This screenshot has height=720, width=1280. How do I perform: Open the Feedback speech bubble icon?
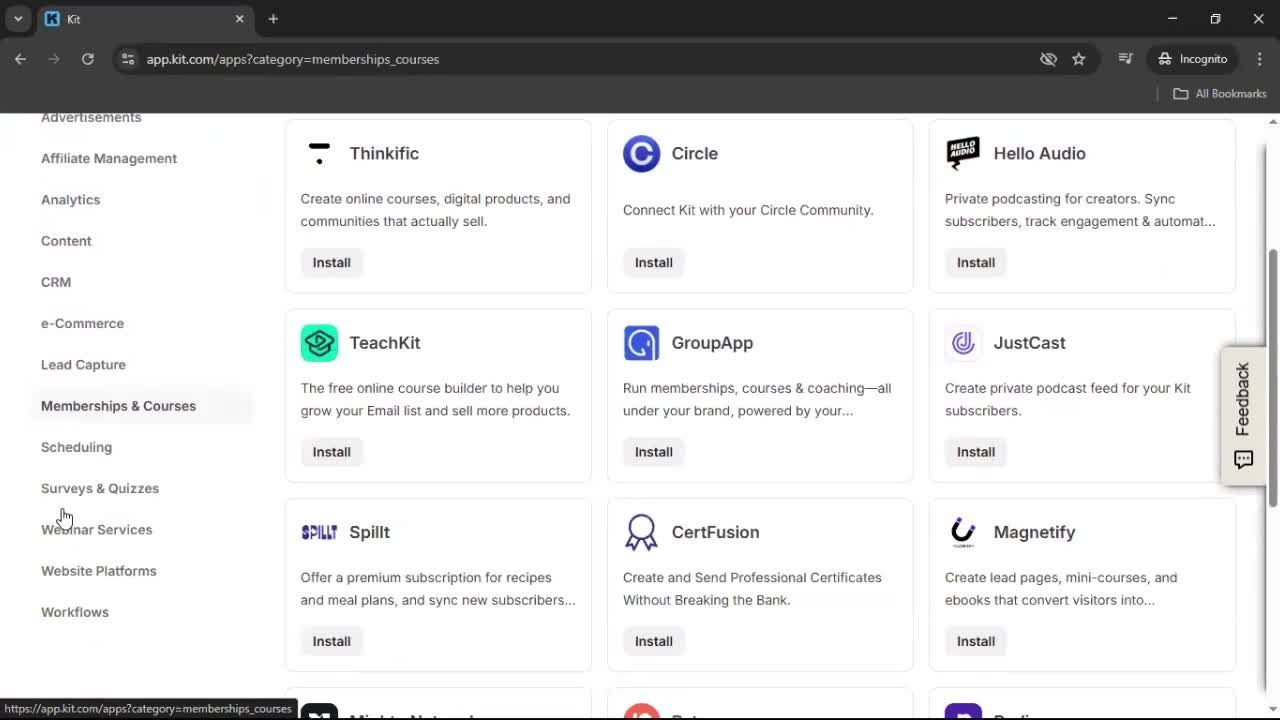(x=1243, y=459)
